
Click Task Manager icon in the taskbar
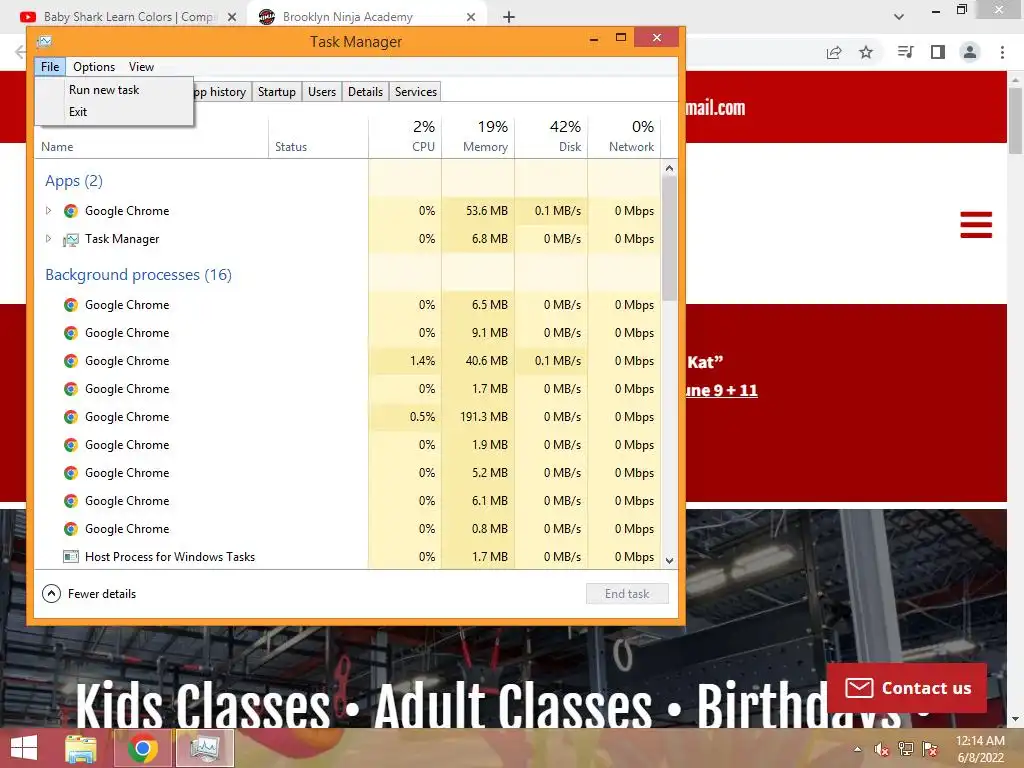(x=204, y=748)
